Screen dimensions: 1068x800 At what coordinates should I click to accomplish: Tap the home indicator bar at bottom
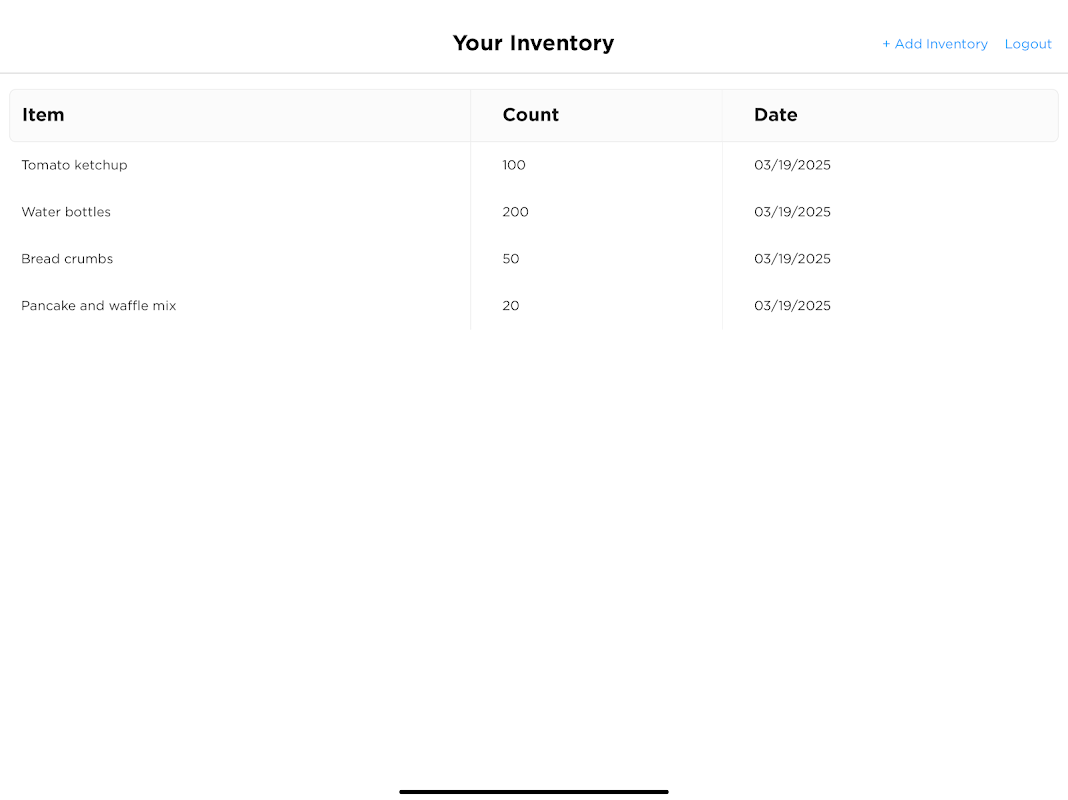click(x=533, y=791)
